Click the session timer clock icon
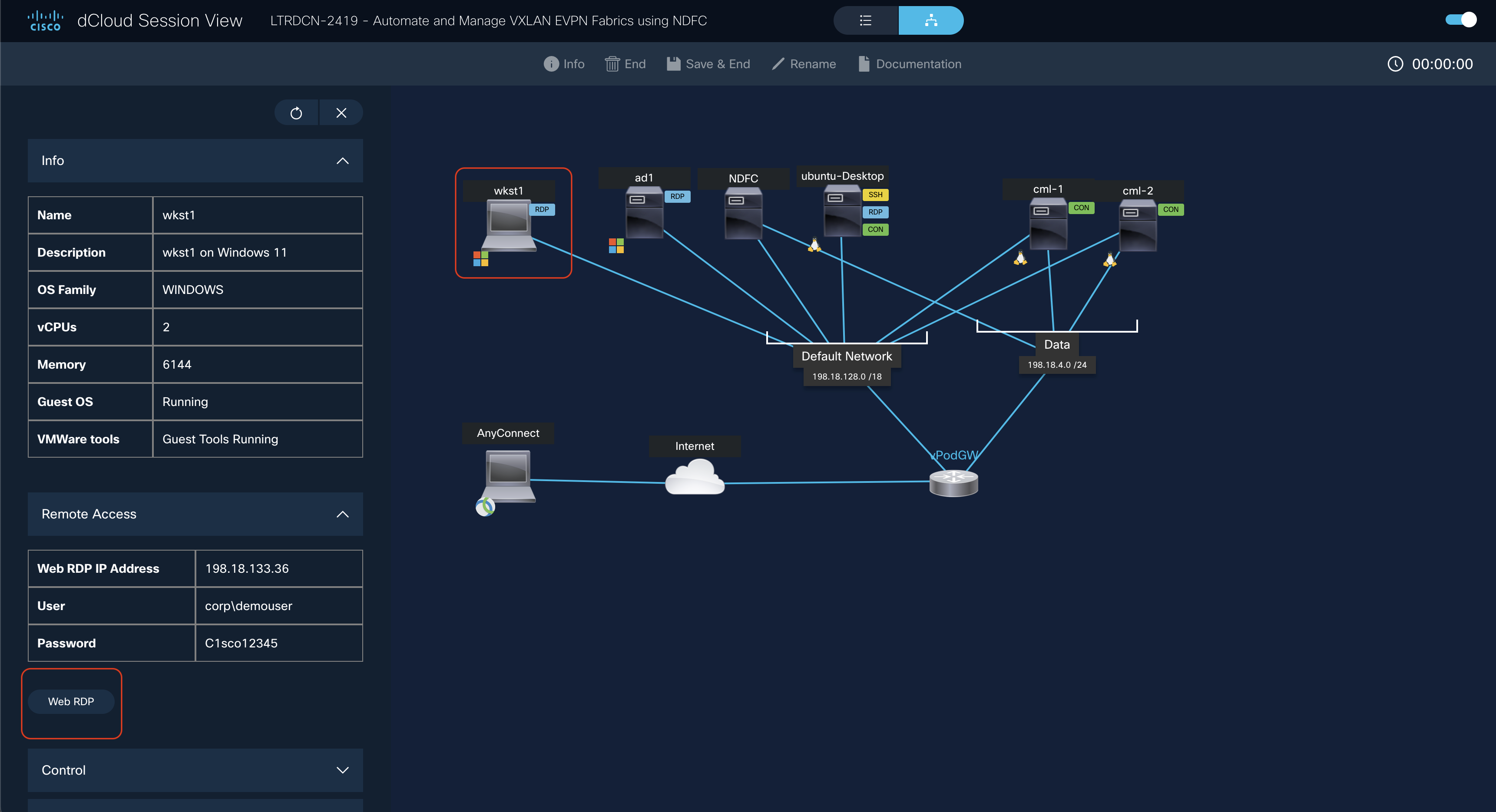 tap(1396, 64)
